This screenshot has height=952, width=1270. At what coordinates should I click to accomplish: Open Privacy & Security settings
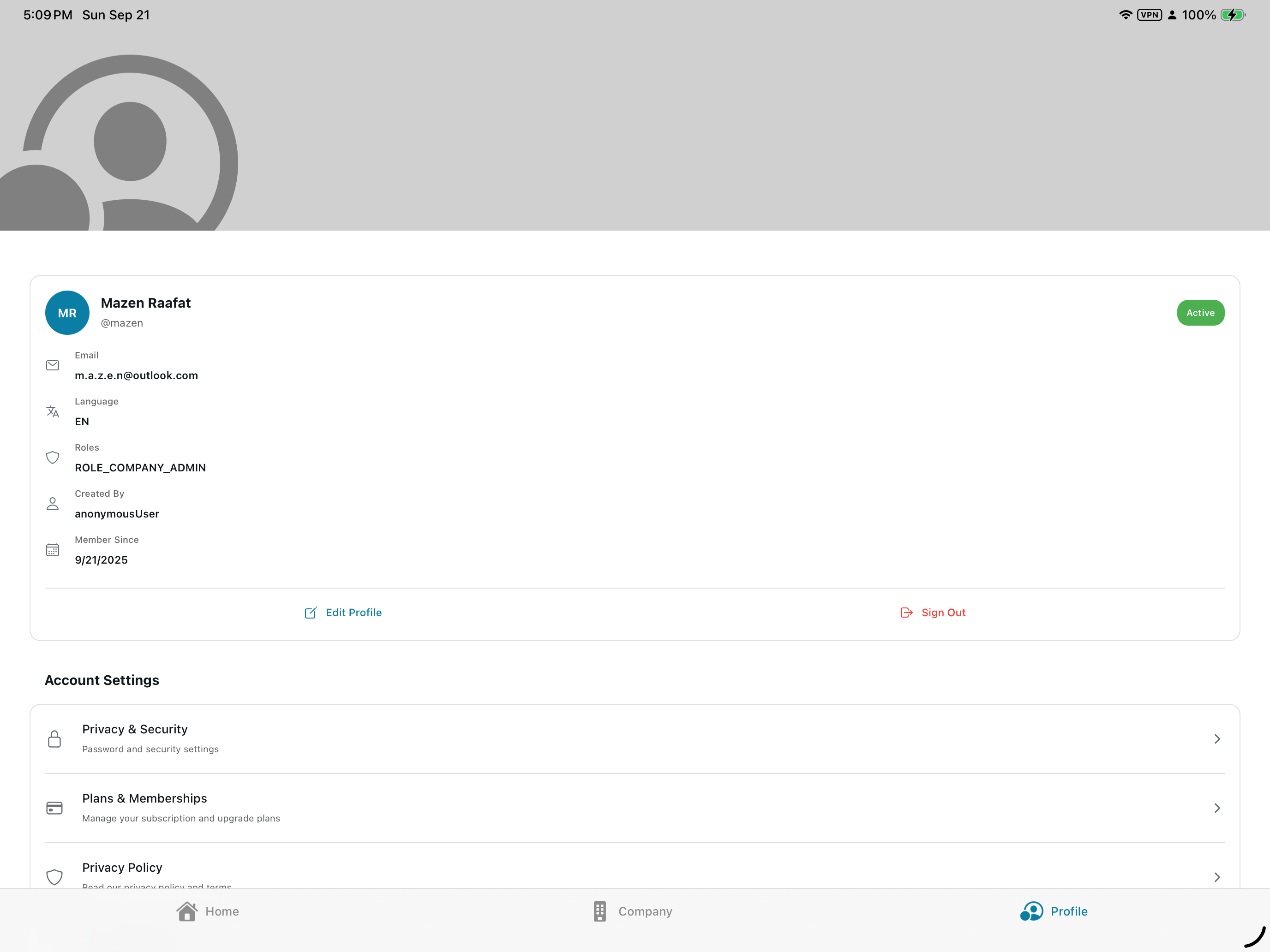635,738
